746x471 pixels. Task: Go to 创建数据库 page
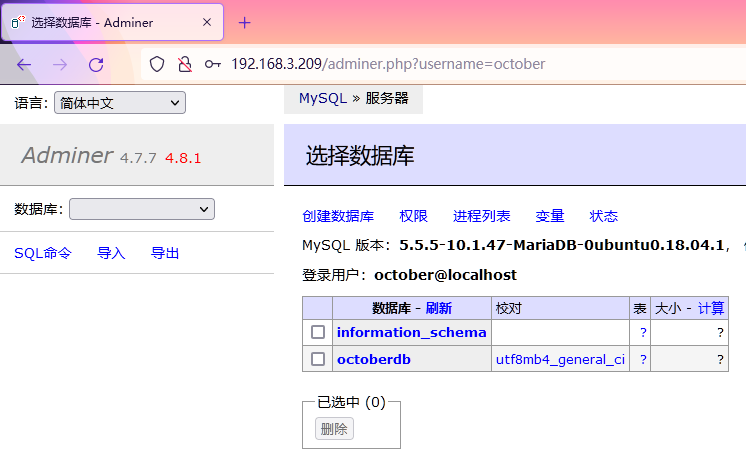tap(338, 216)
